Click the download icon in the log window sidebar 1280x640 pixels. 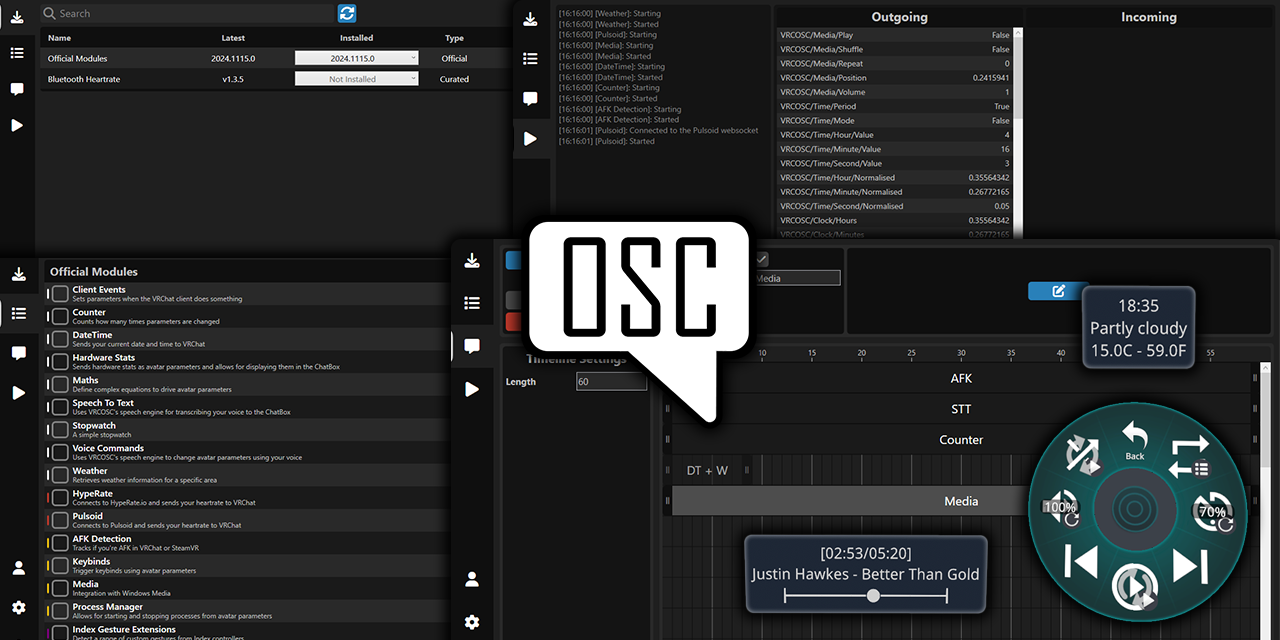tap(531, 19)
